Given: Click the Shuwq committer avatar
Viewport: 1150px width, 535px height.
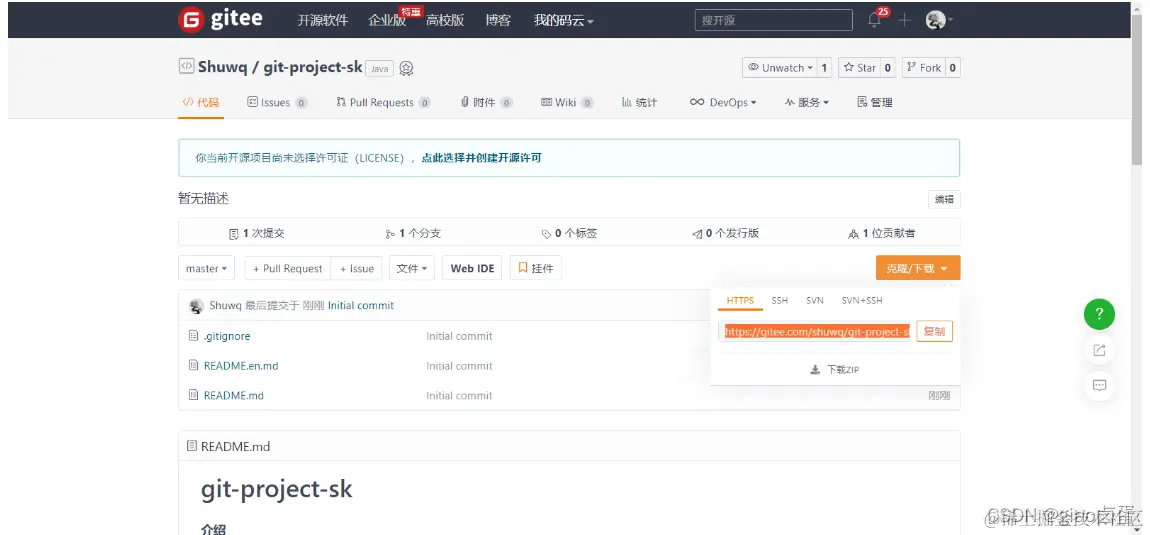Looking at the screenshot, I should (x=196, y=306).
